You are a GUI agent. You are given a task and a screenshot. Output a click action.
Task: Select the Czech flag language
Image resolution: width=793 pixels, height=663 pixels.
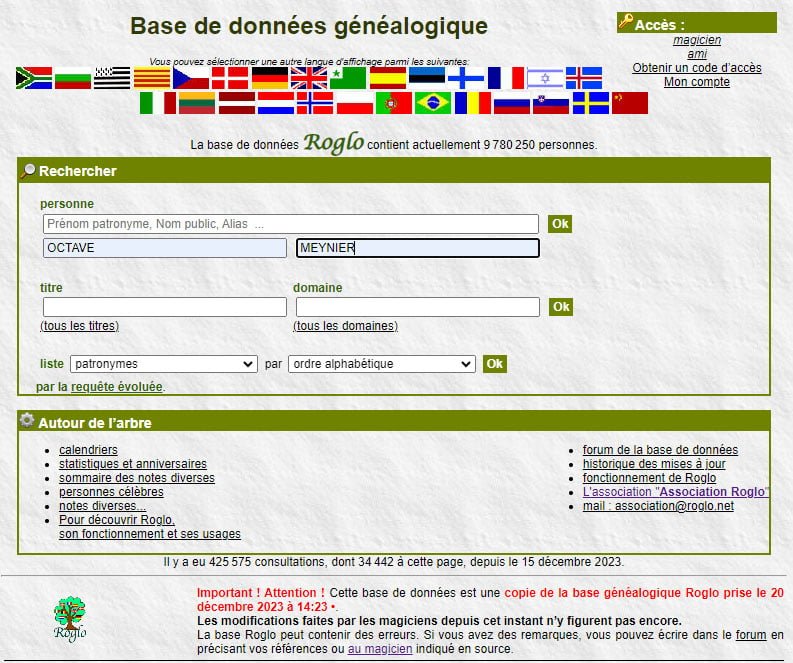(191, 78)
